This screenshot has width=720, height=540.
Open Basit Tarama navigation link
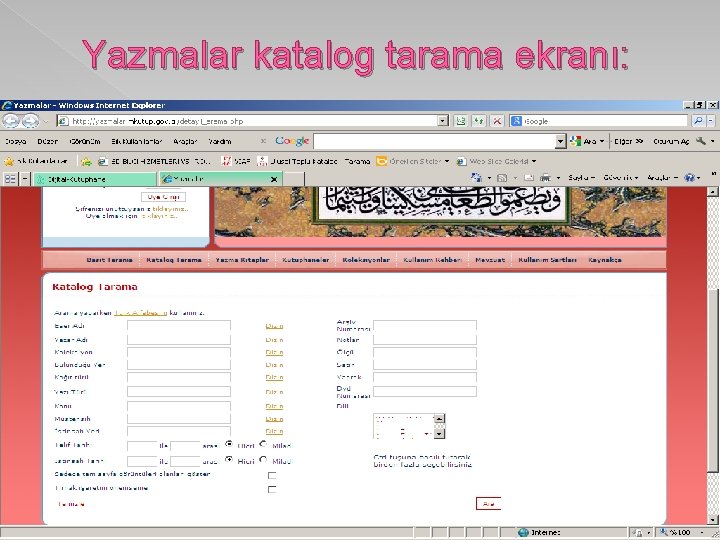point(109,260)
